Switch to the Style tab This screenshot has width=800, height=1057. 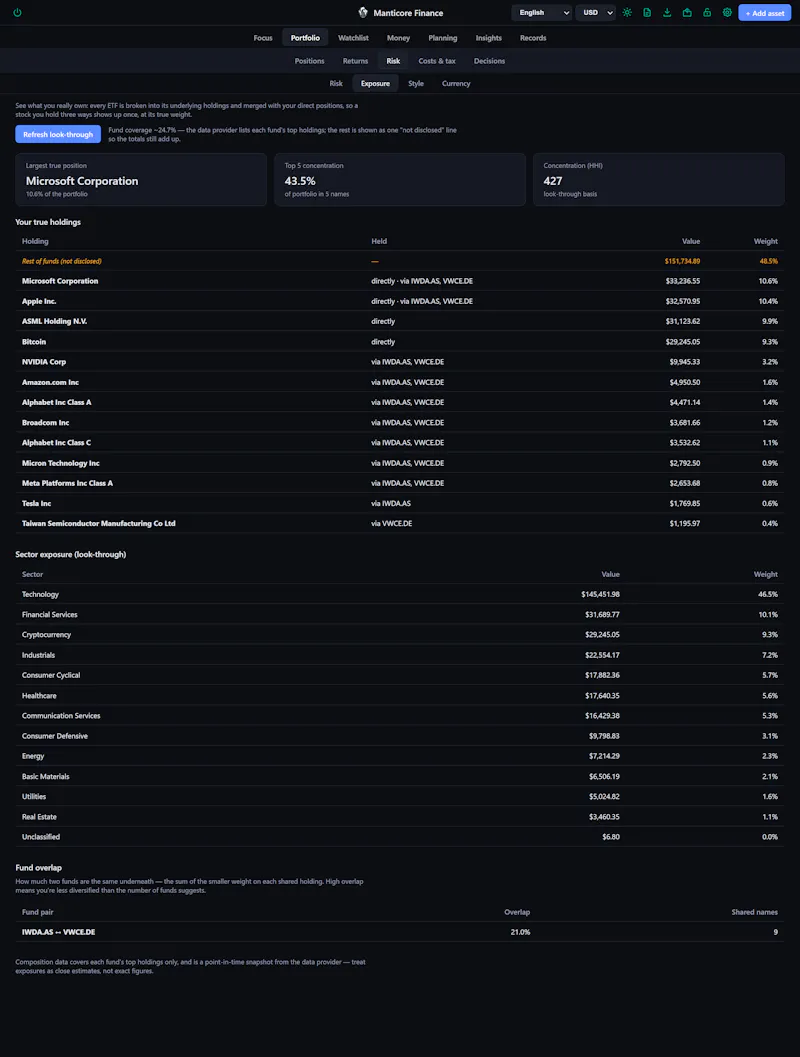[416, 84]
